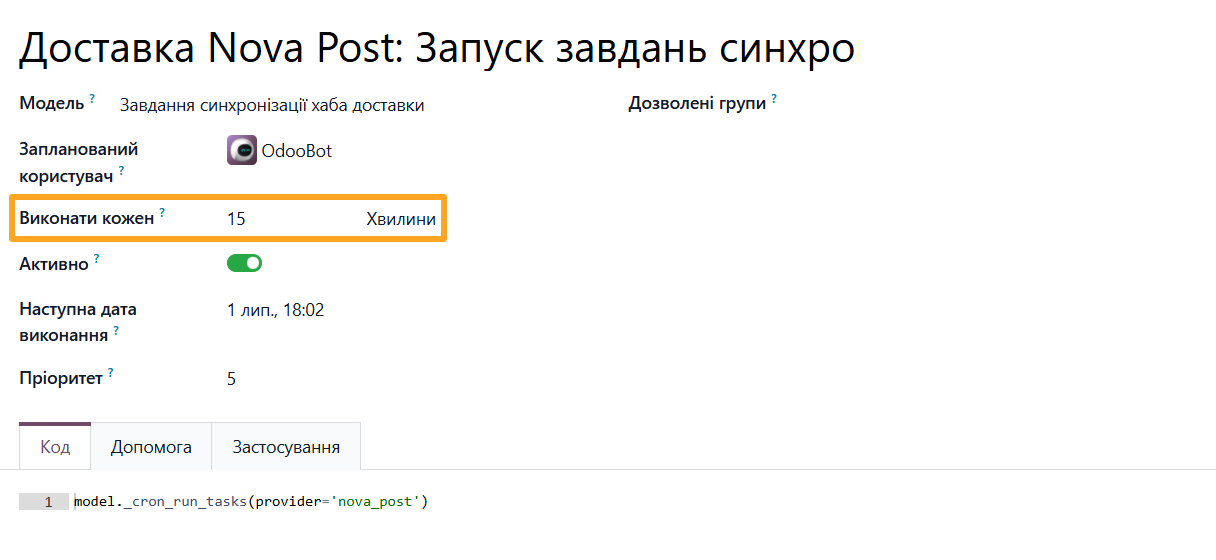Show help tooltip next to Виконати кожен
Viewport: 1216px width, 560px height.
(162, 213)
